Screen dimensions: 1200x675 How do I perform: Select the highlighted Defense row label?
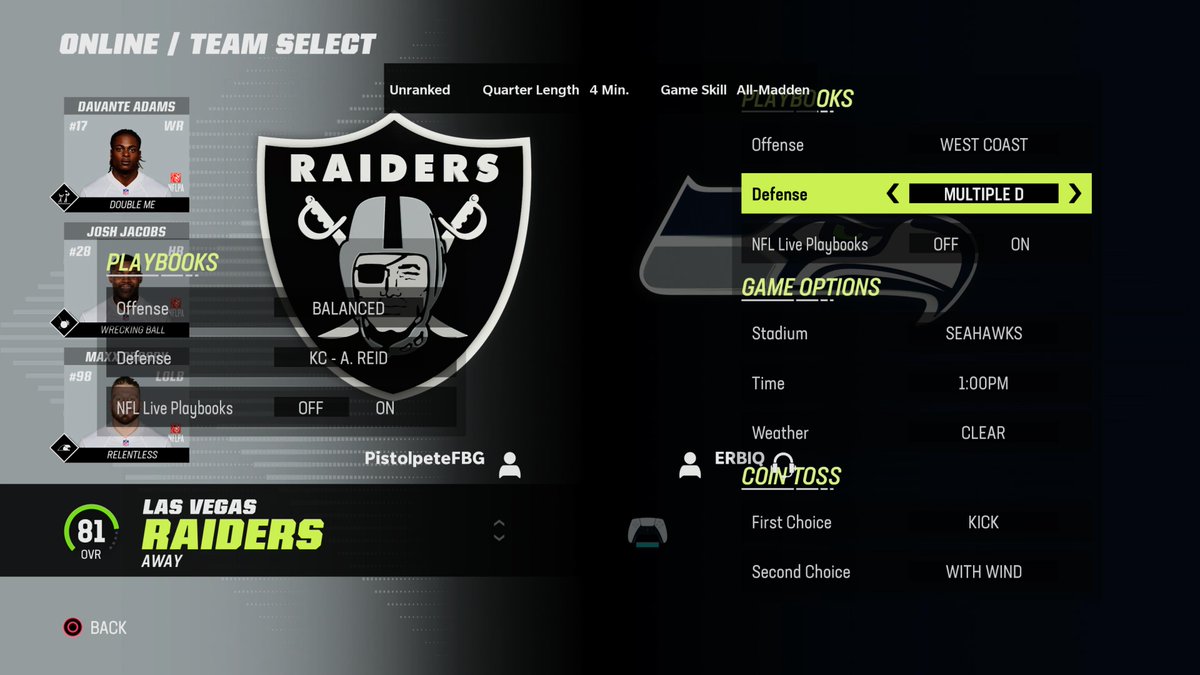[780, 194]
